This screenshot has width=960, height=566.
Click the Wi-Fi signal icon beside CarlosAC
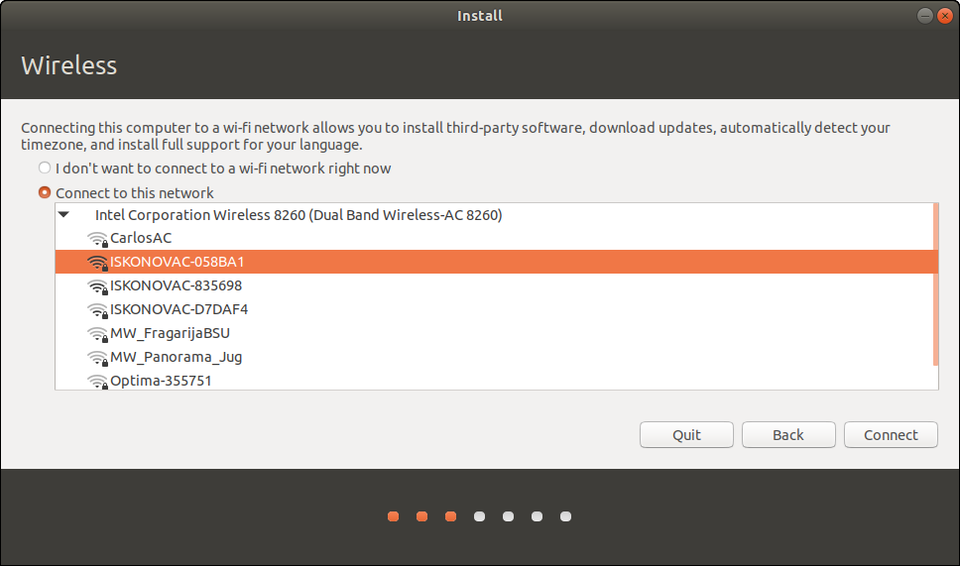(97, 239)
